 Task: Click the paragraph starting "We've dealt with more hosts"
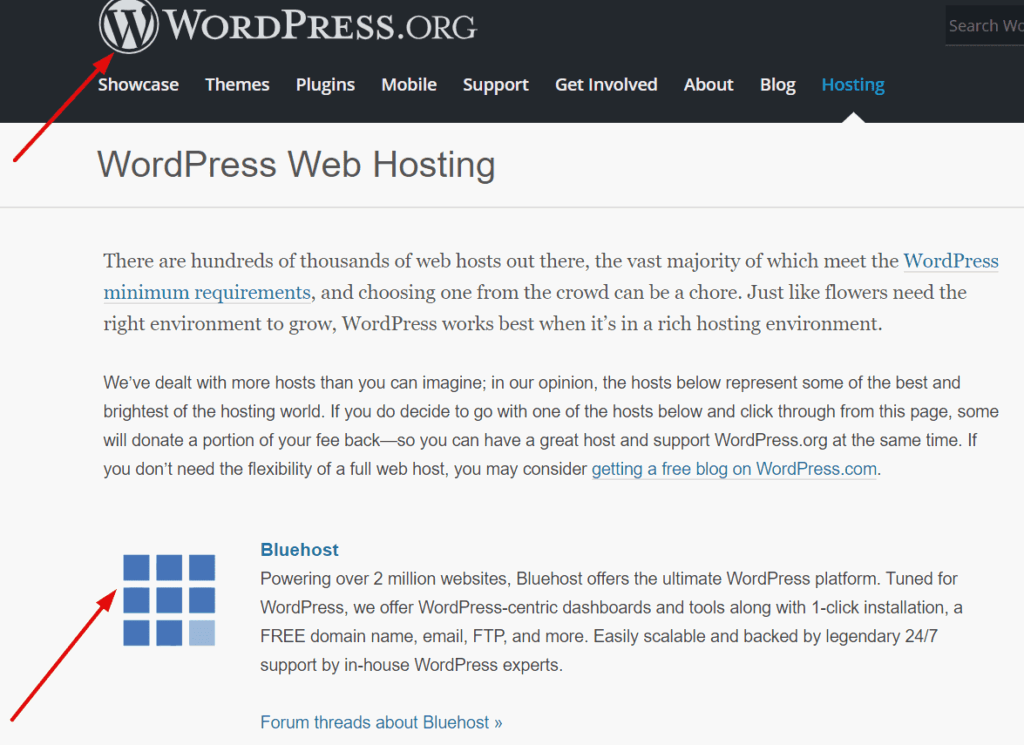pyautogui.click(x=551, y=426)
